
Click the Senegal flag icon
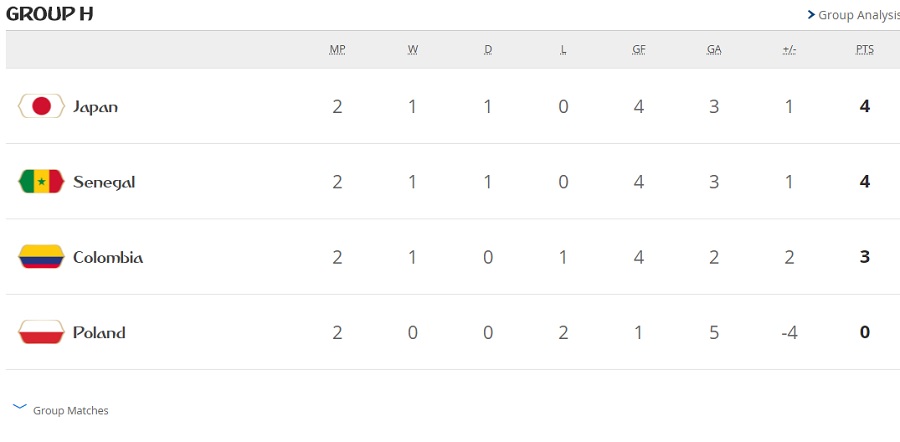41,181
